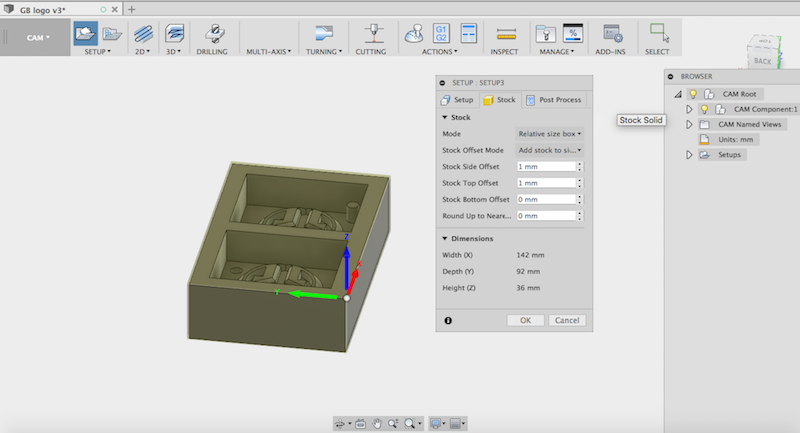The height and width of the screenshot is (433, 800).
Task: Open the 3D milling strategies icon
Action: pos(174,34)
